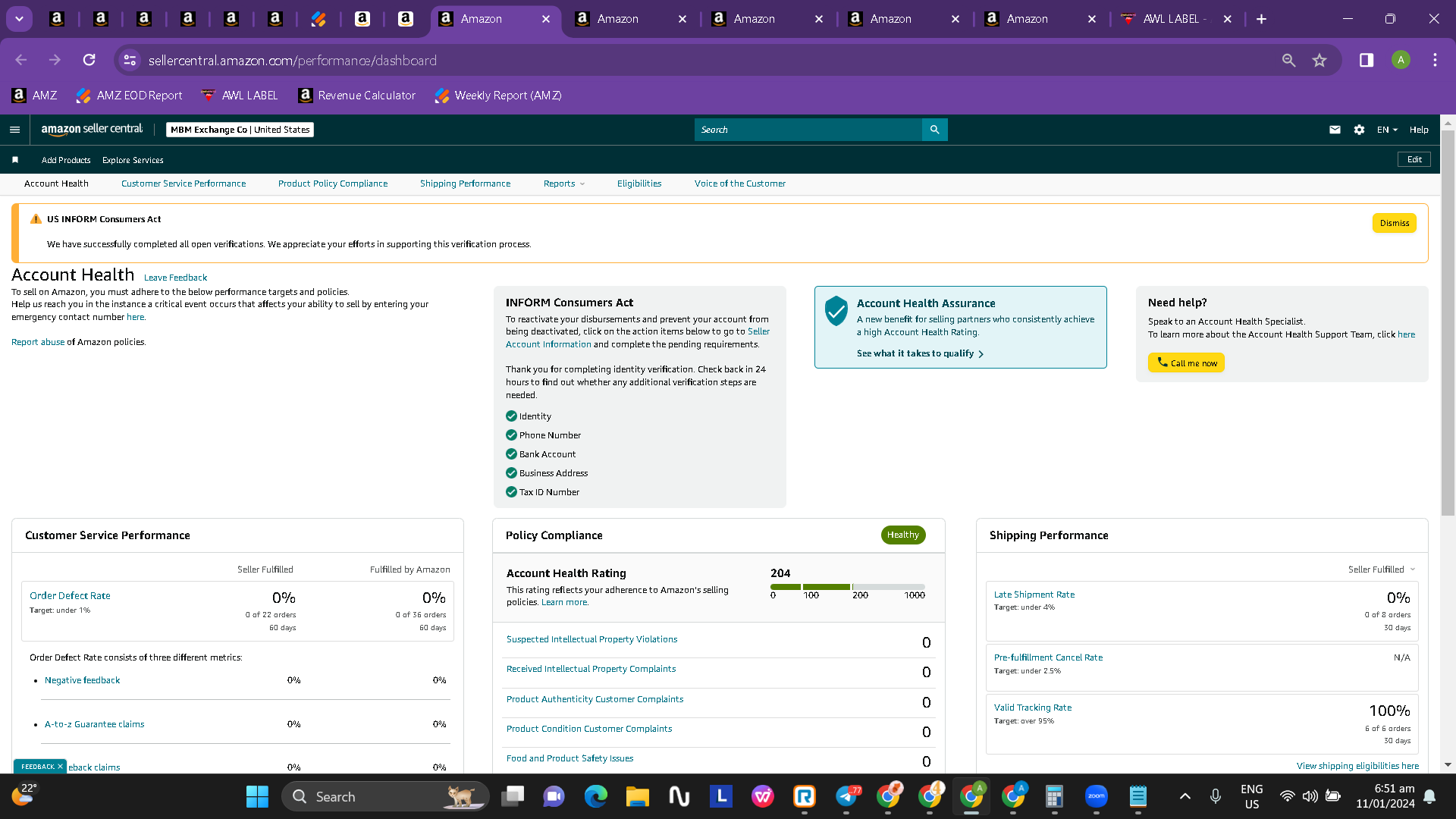Open Shipping Performance tab

point(465,184)
